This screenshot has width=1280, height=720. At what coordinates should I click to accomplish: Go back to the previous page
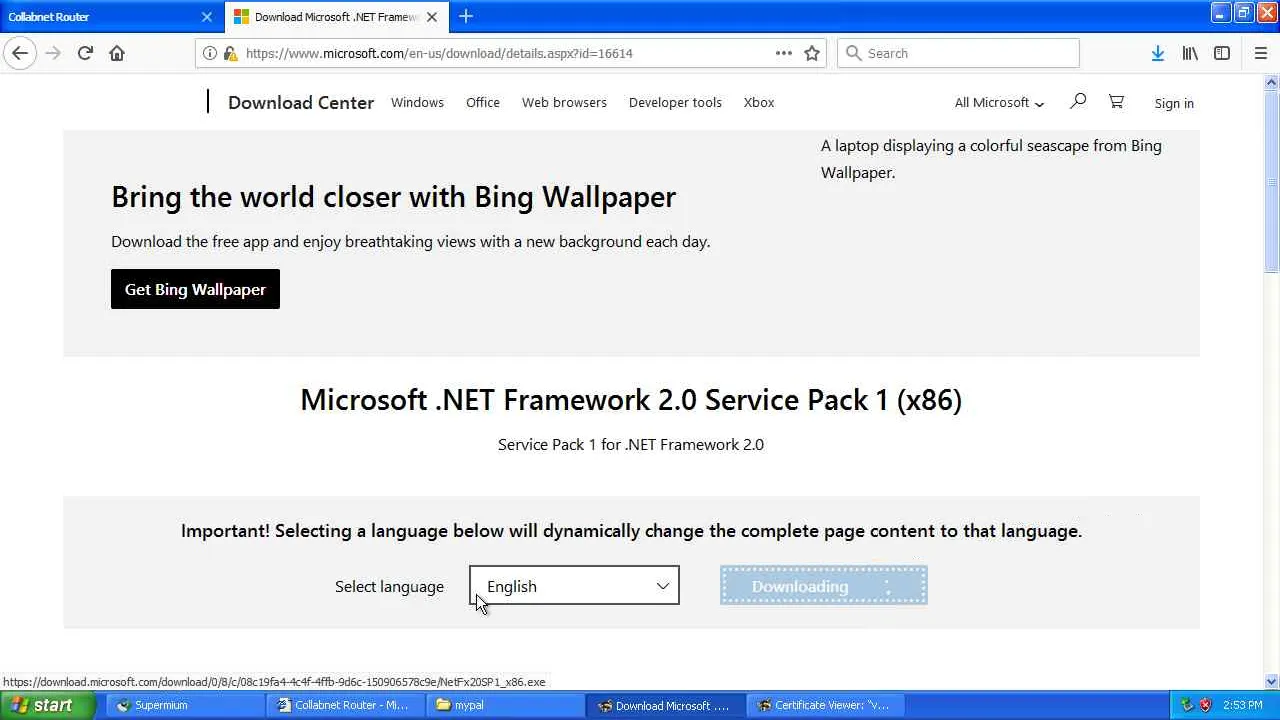click(20, 53)
